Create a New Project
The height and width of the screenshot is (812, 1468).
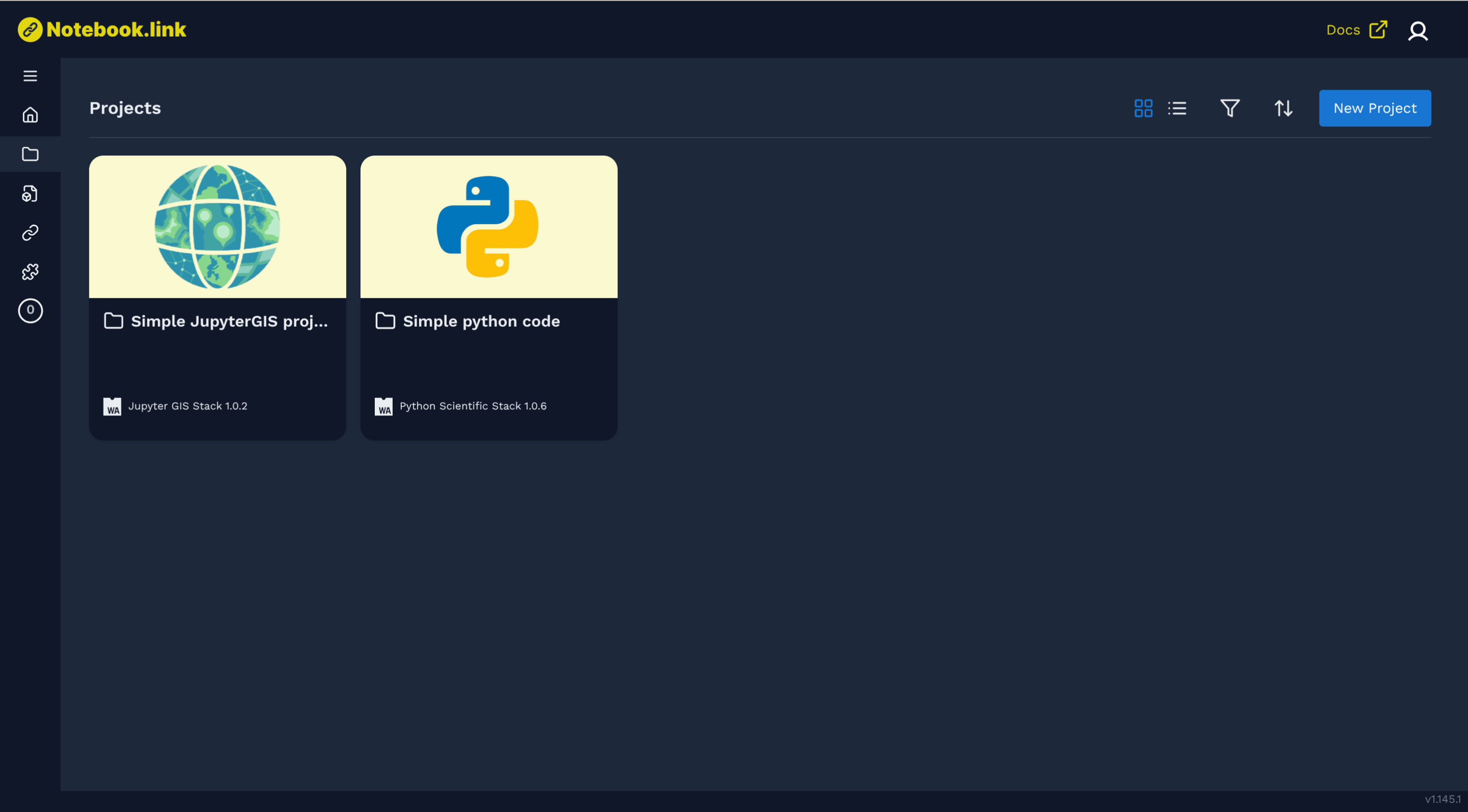(x=1375, y=108)
